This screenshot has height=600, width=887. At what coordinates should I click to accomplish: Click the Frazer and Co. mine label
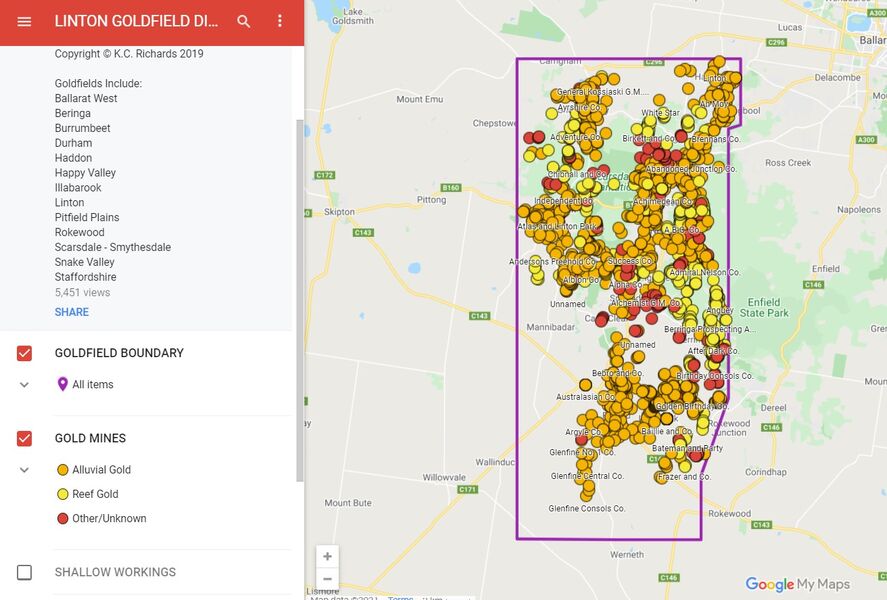[684, 477]
